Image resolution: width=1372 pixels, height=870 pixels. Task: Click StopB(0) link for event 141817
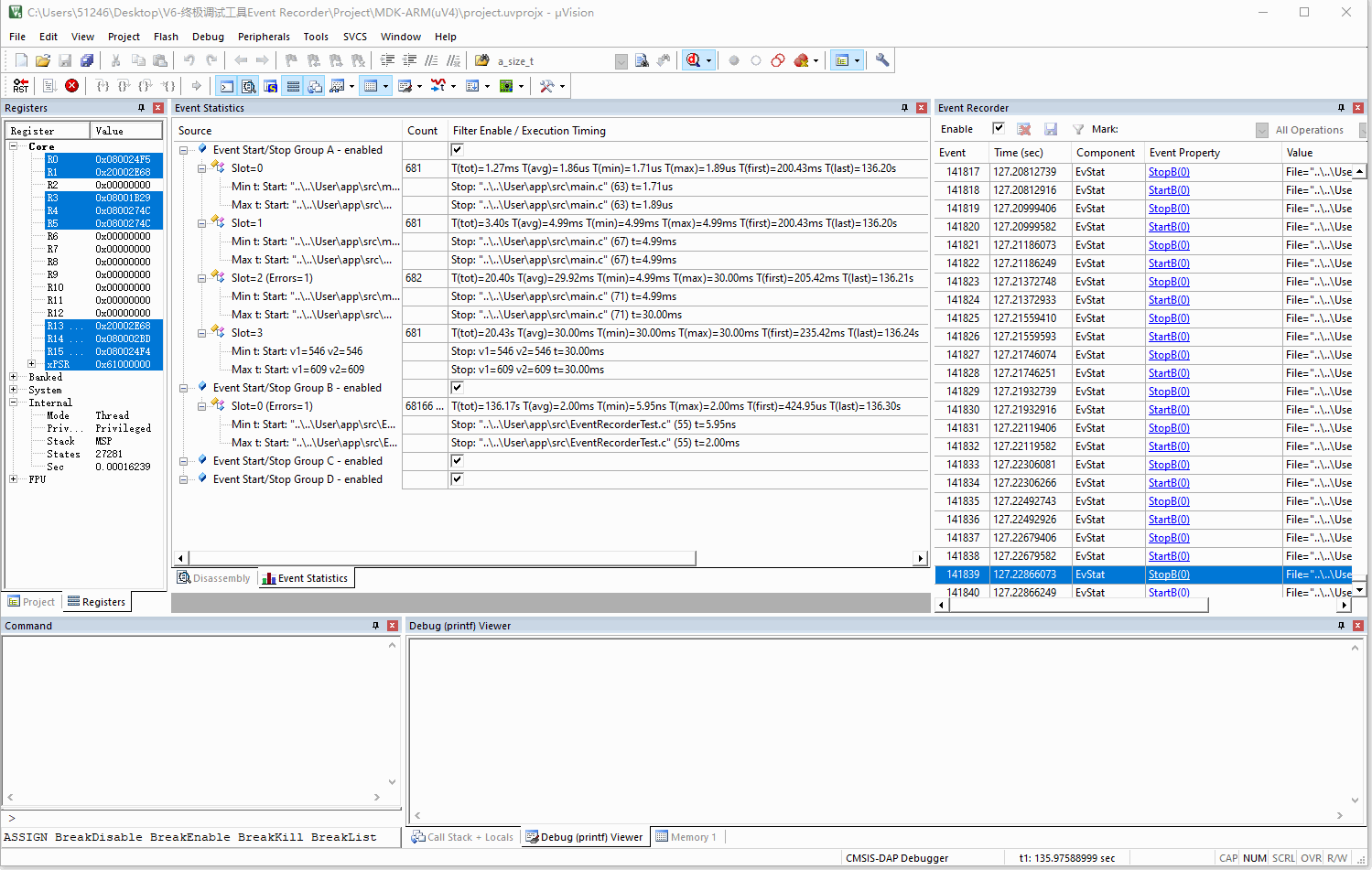pyautogui.click(x=1169, y=172)
